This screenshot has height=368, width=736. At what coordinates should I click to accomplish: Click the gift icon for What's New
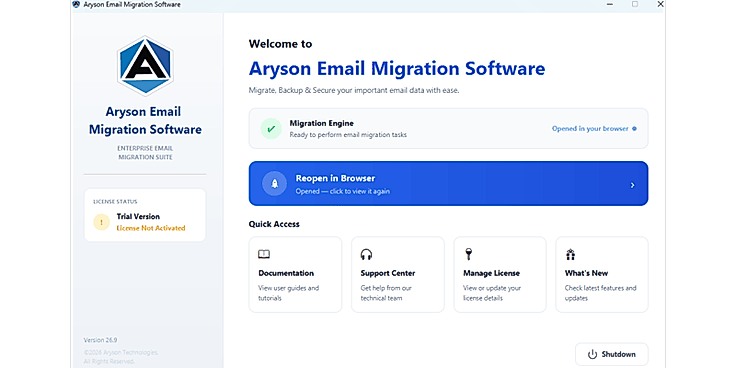(570, 254)
